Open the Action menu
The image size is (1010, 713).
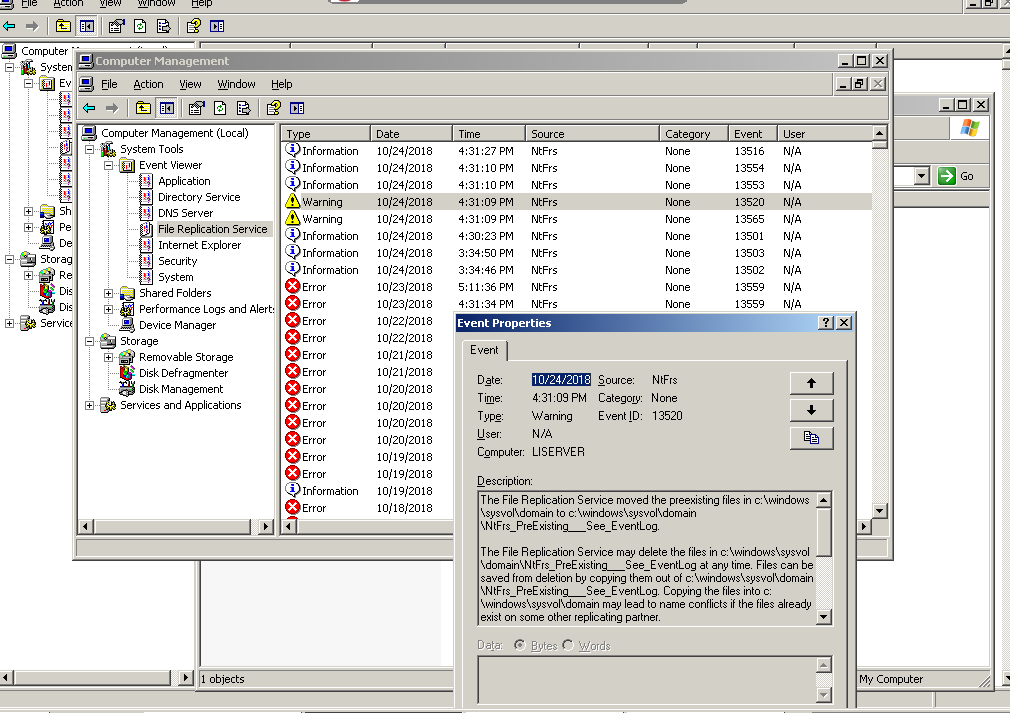click(x=148, y=84)
